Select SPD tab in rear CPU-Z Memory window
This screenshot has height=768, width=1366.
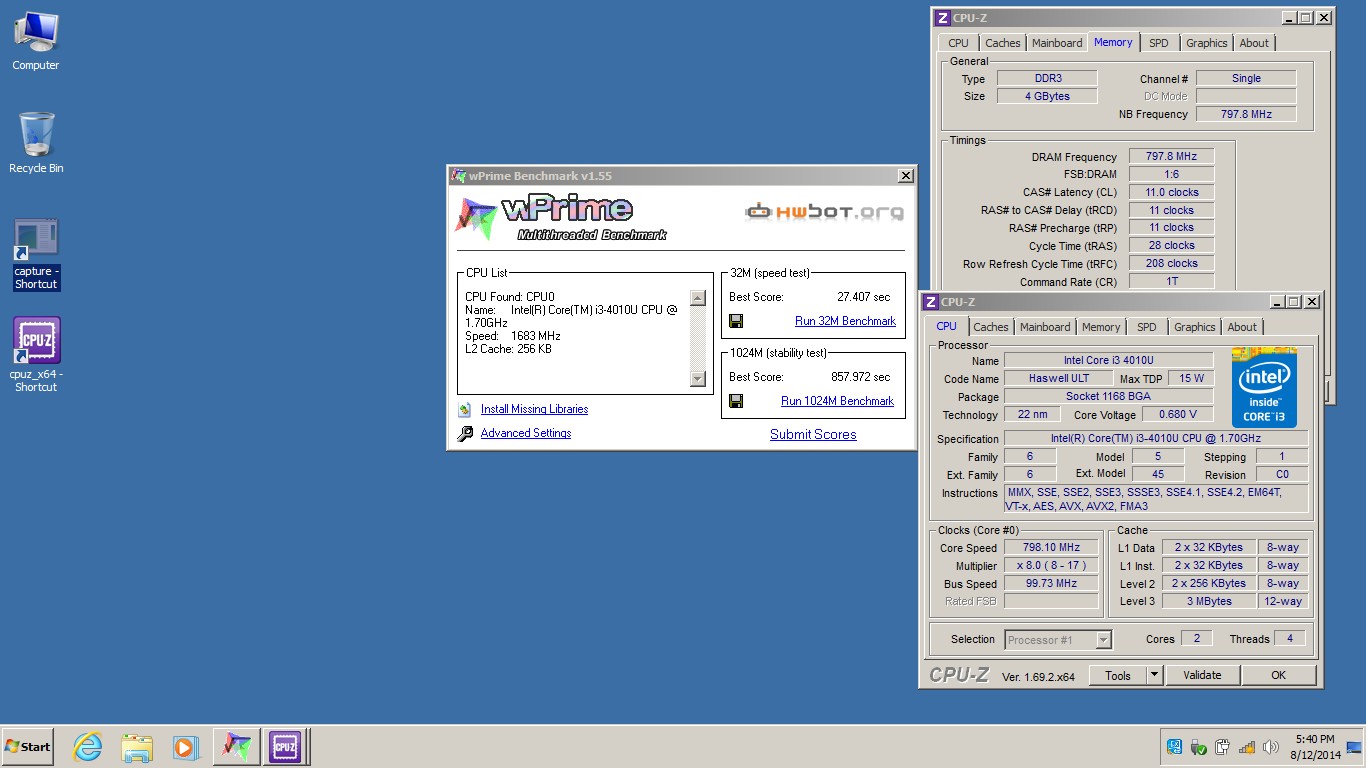pos(1158,43)
